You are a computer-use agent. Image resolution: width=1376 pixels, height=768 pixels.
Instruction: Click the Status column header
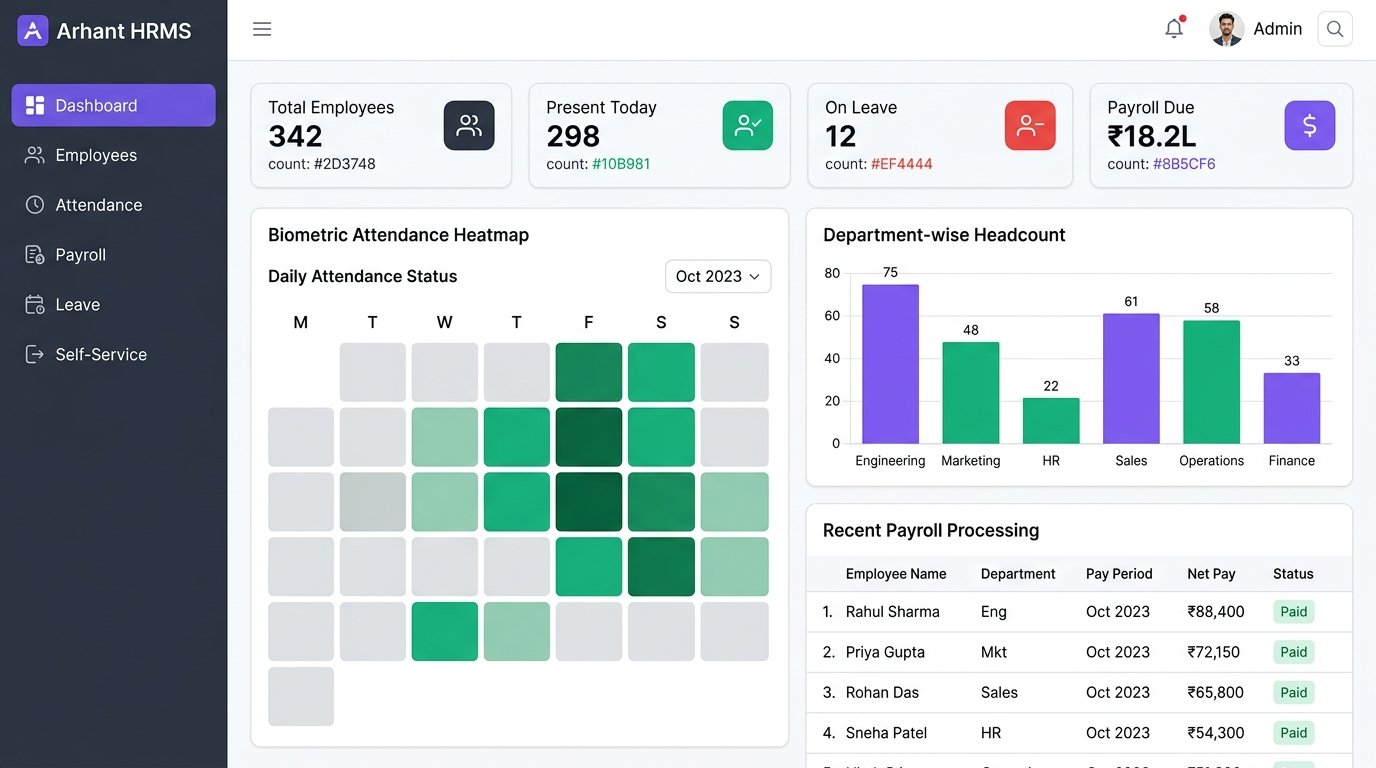coord(1293,574)
